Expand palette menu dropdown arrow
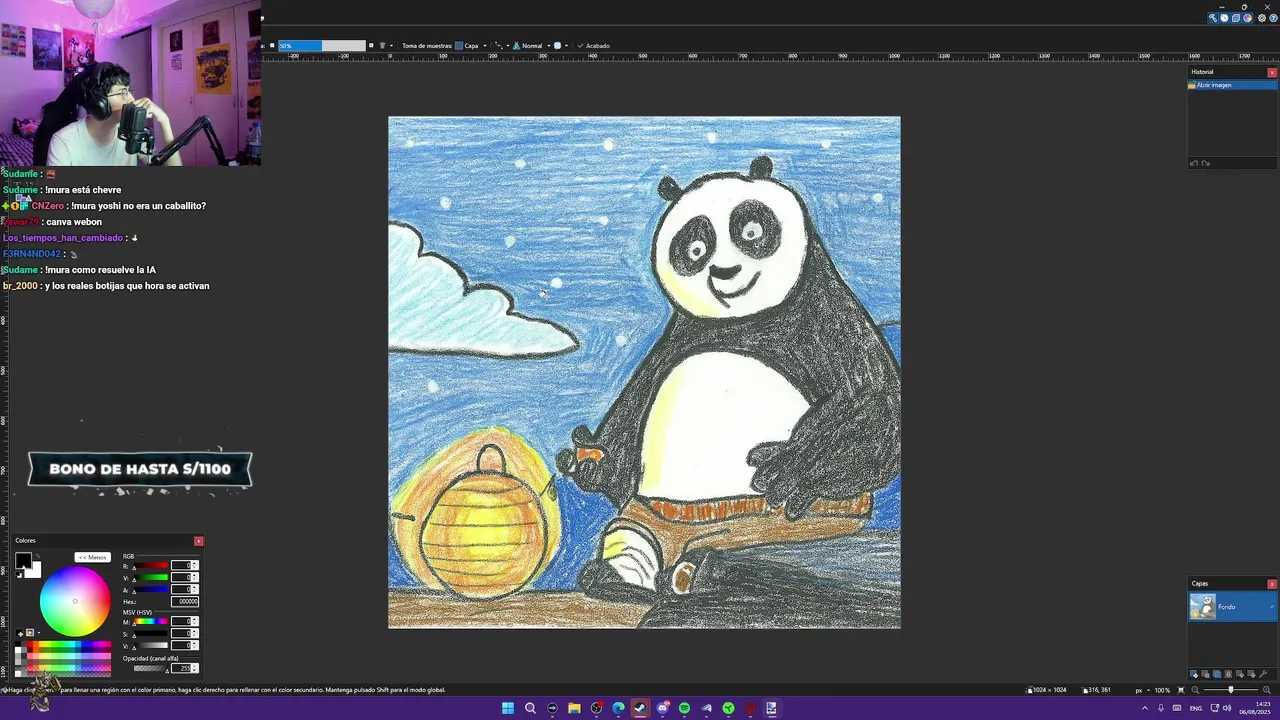This screenshot has height=720, width=1280. coord(39,633)
